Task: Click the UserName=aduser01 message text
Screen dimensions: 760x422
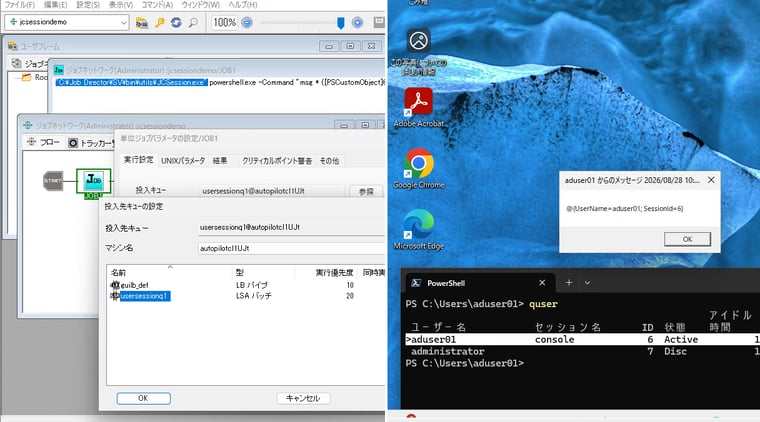Action: point(625,209)
